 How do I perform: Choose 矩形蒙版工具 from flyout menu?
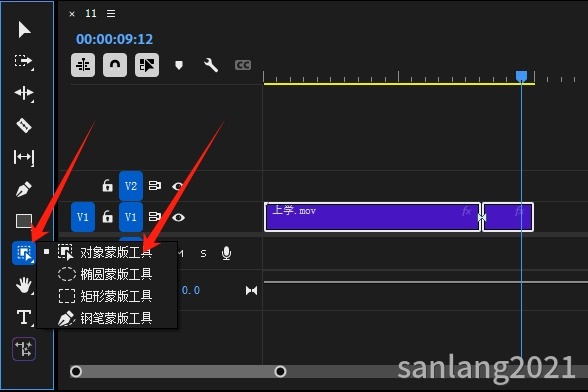(106, 296)
